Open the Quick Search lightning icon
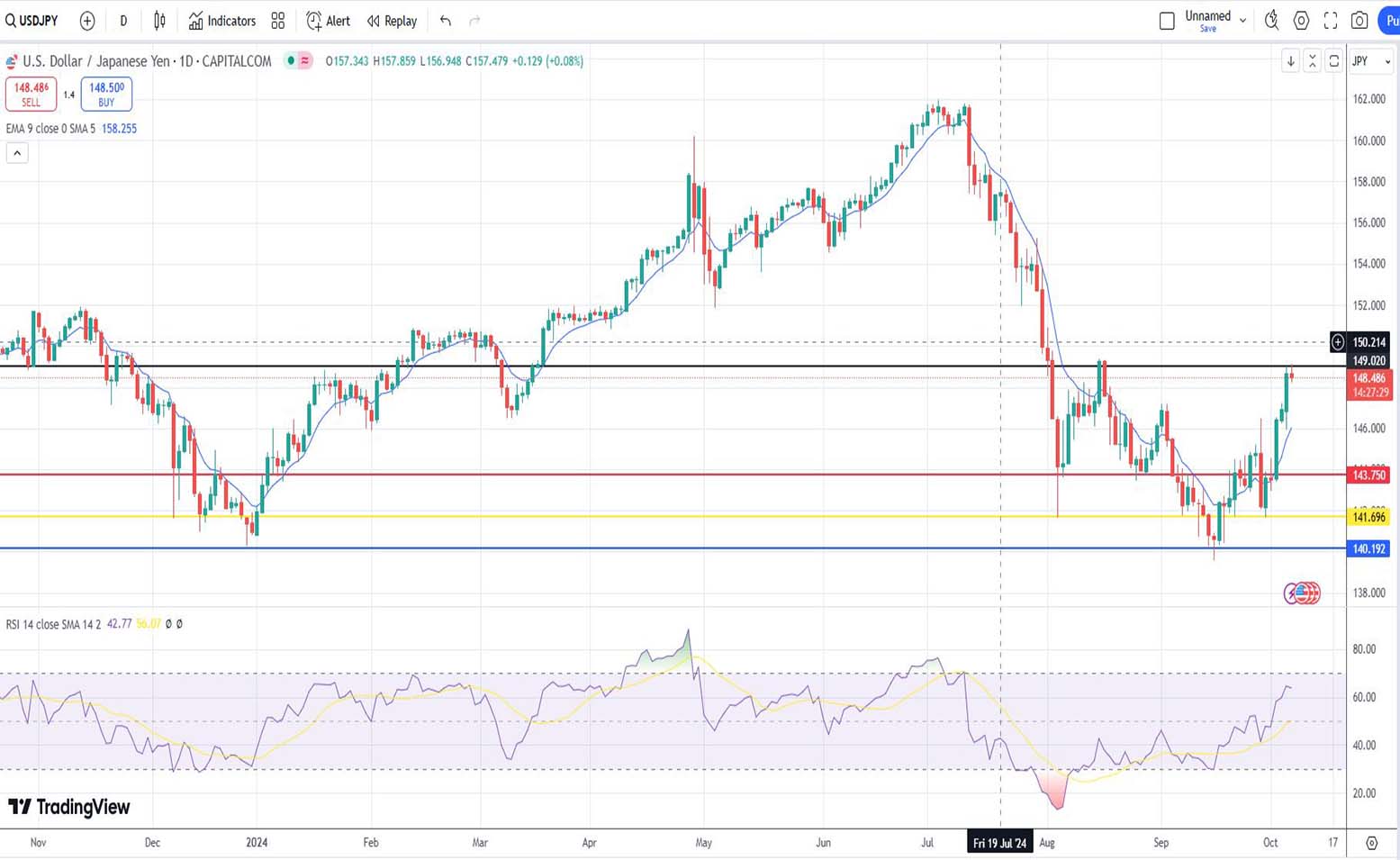This screenshot has height=860, width=1400. (1271, 21)
